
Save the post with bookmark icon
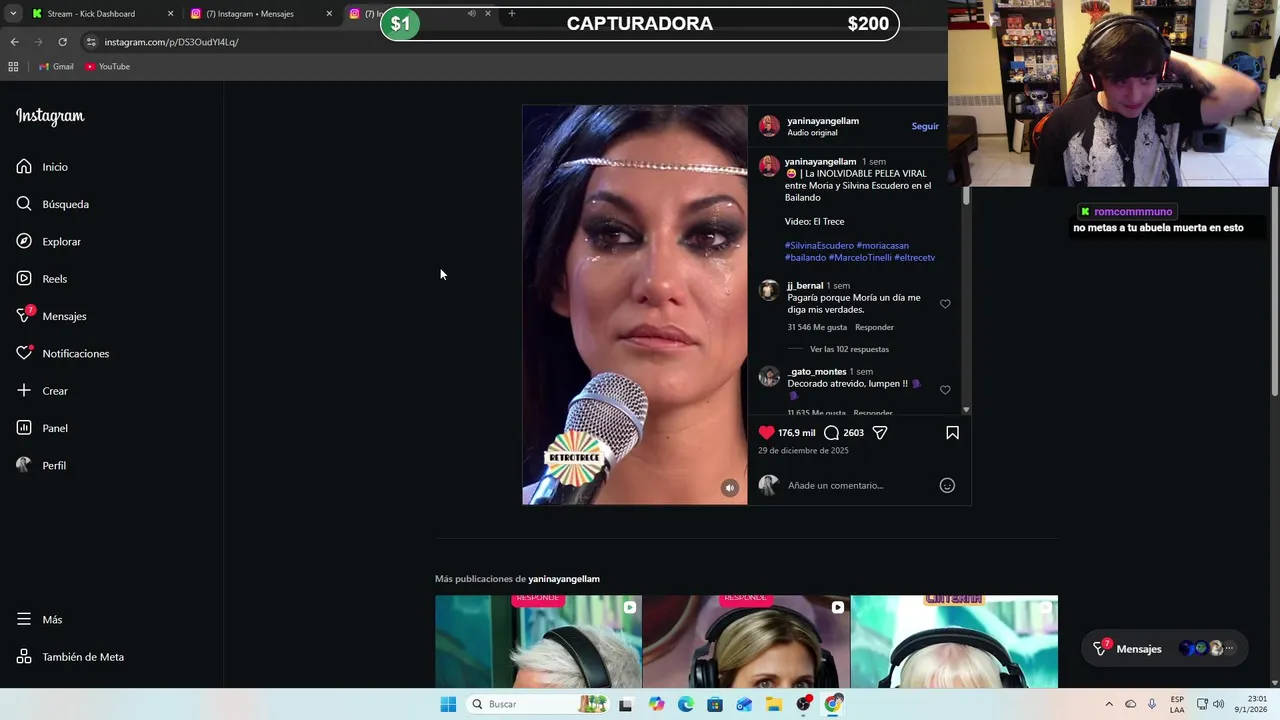point(952,433)
